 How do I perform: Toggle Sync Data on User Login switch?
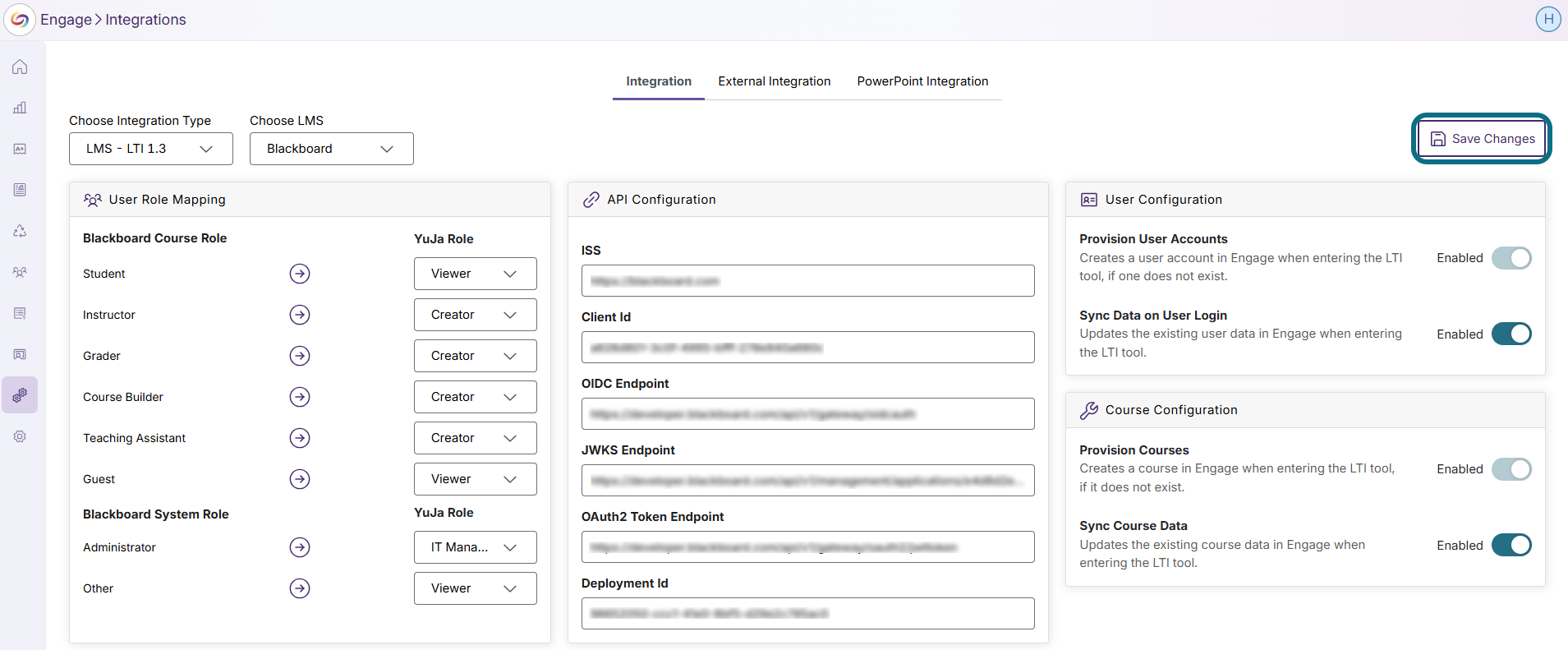point(1511,334)
